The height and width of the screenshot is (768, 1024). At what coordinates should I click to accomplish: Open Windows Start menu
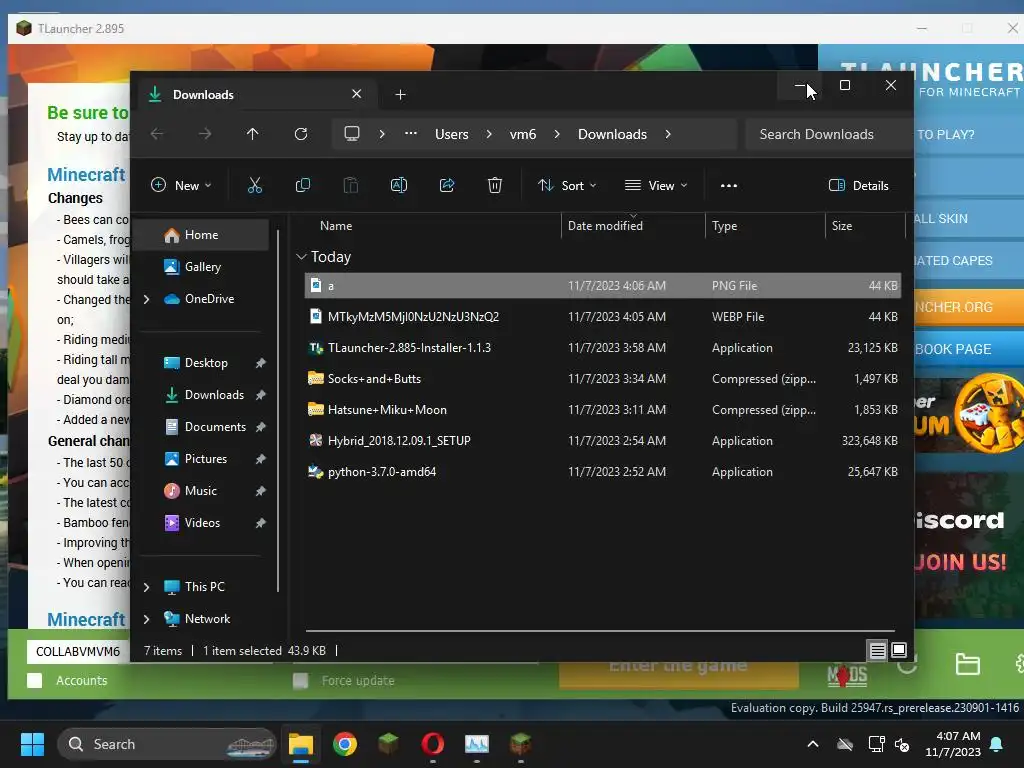pyautogui.click(x=32, y=744)
